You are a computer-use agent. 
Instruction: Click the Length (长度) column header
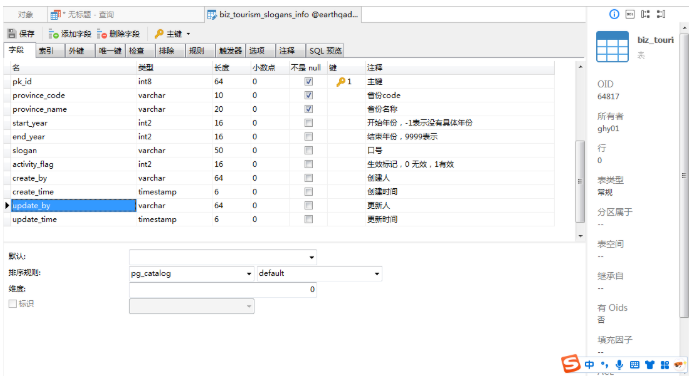pyautogui.click(x=232, y=68)
